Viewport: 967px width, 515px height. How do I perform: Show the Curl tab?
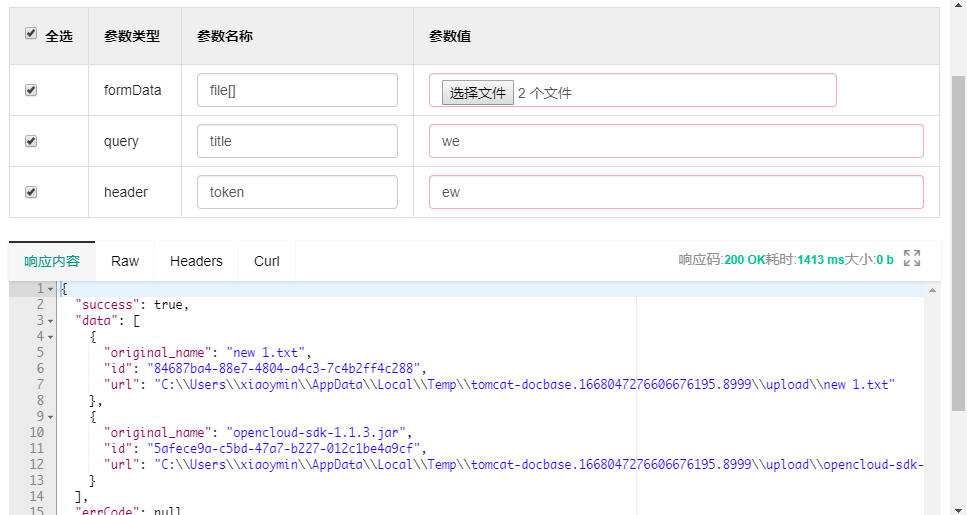point(267,261)
